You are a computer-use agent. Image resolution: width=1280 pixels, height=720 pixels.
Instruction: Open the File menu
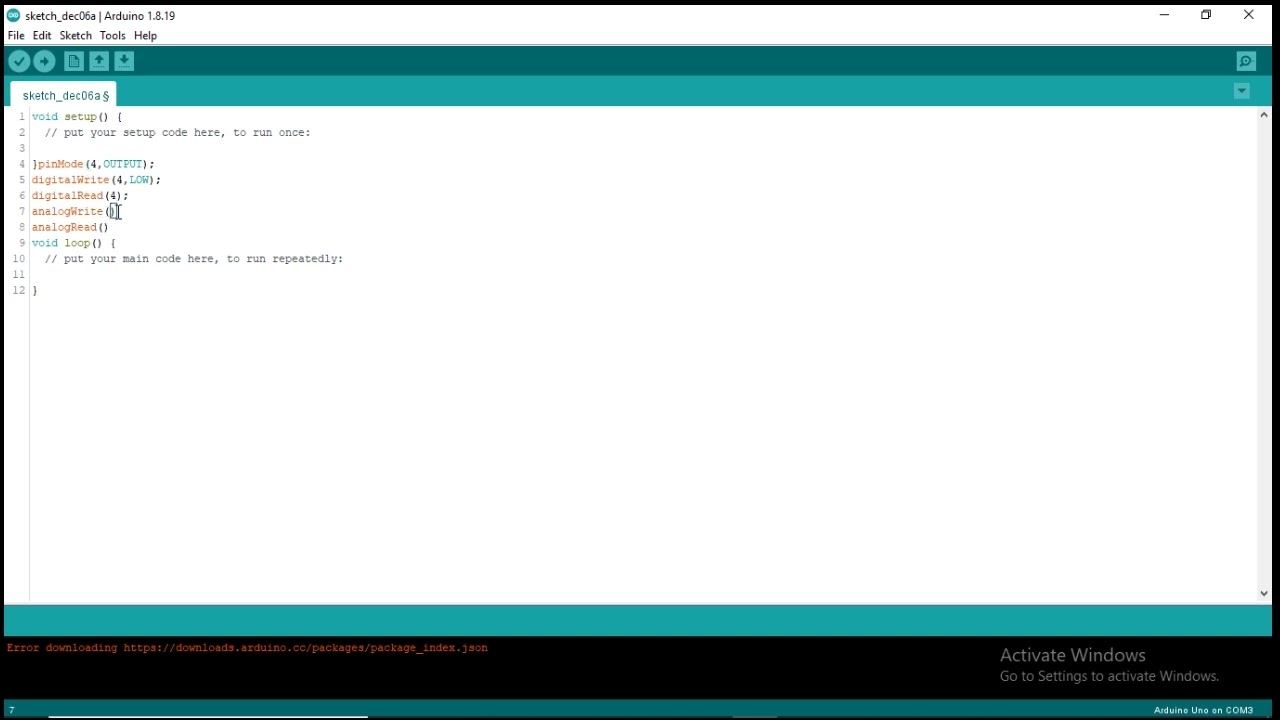point(16,36)
